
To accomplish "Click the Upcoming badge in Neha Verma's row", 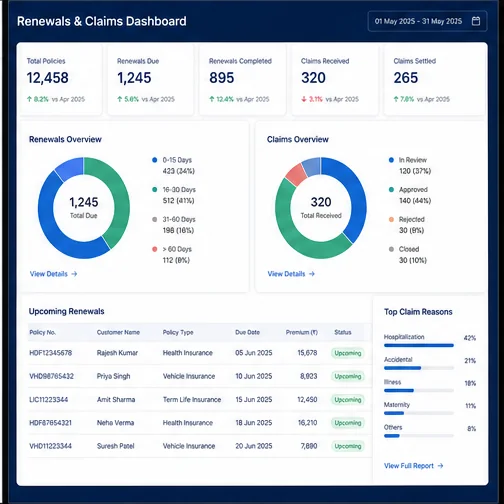I will [348, 423].
